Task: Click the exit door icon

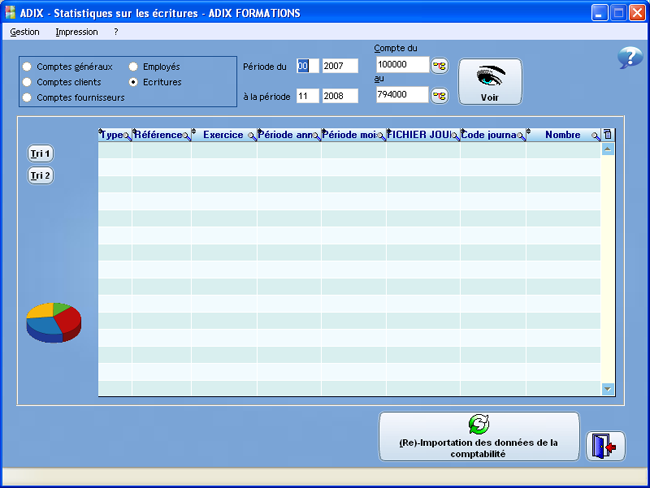Action: tap(605, 446)
